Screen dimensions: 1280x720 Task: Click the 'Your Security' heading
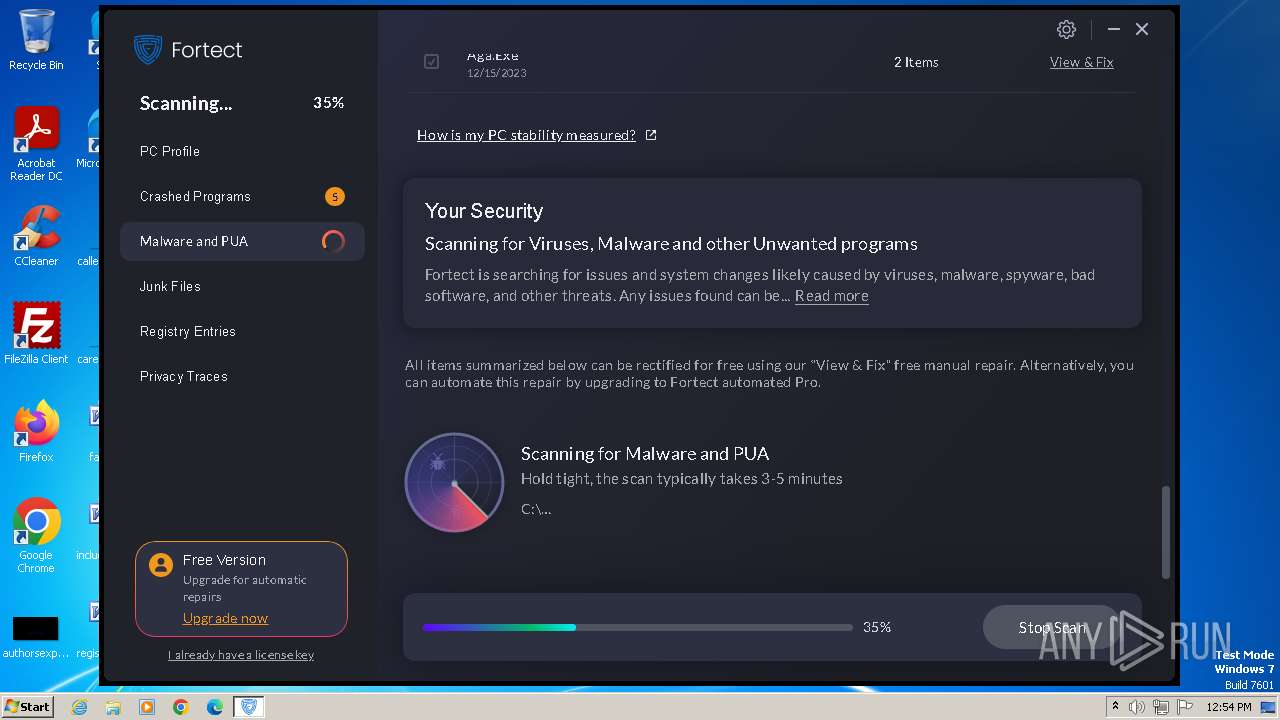tap(484, 211)
